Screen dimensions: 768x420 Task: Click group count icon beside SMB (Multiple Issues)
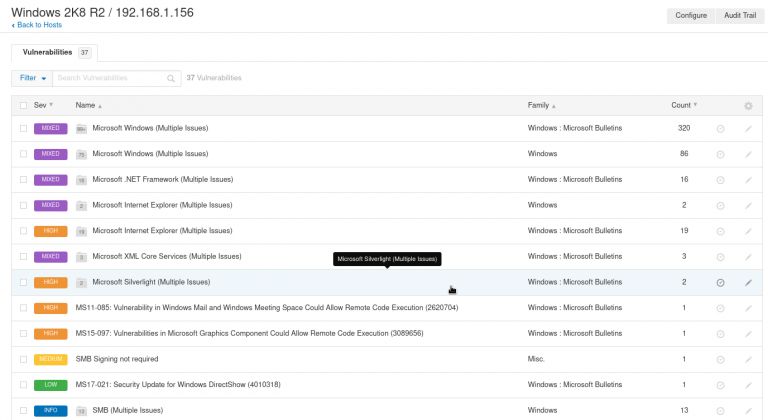[x=81, y=411]
